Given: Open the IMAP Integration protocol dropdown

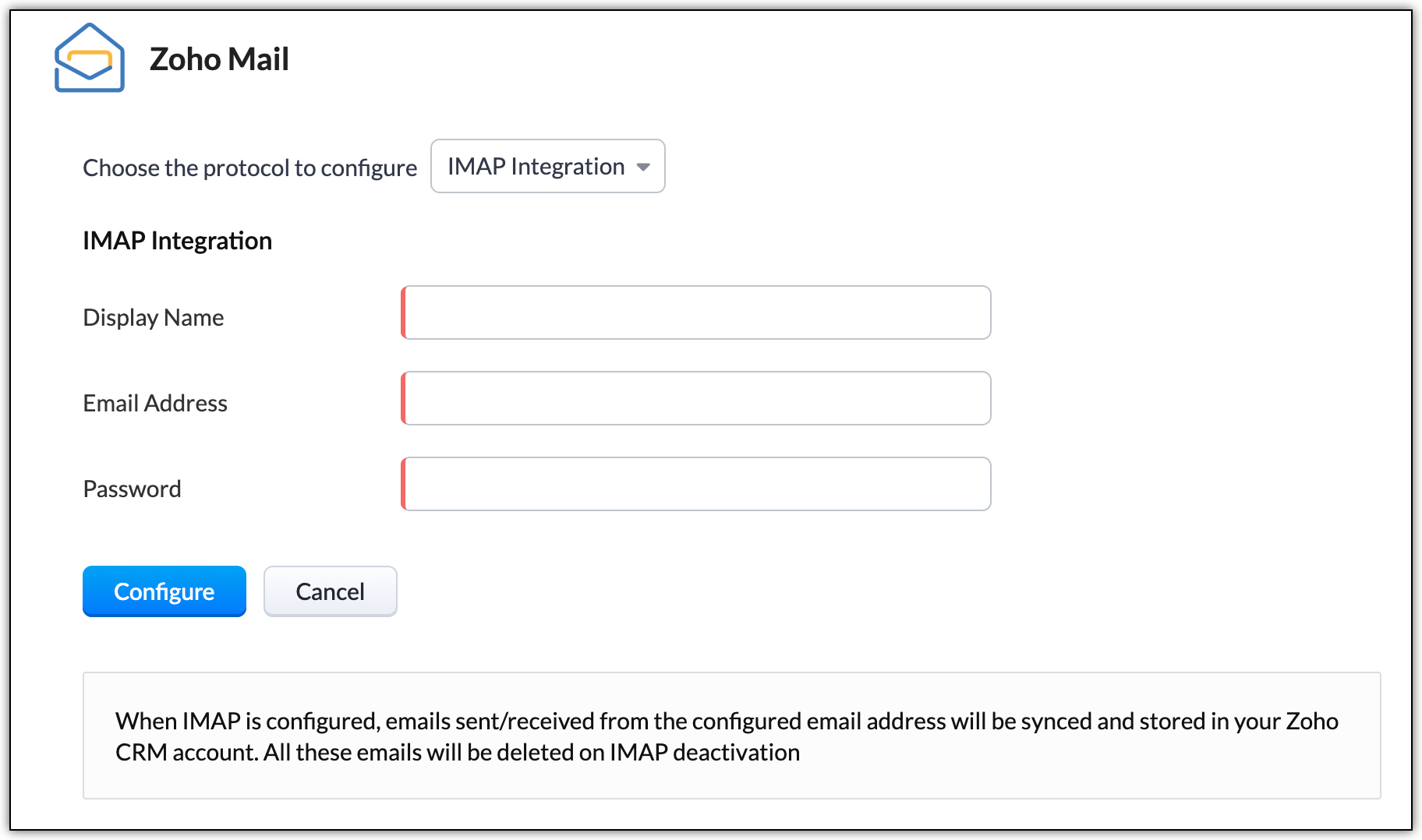Looking at the screenshot, I should pyautogui.click(x=547, y=166).
